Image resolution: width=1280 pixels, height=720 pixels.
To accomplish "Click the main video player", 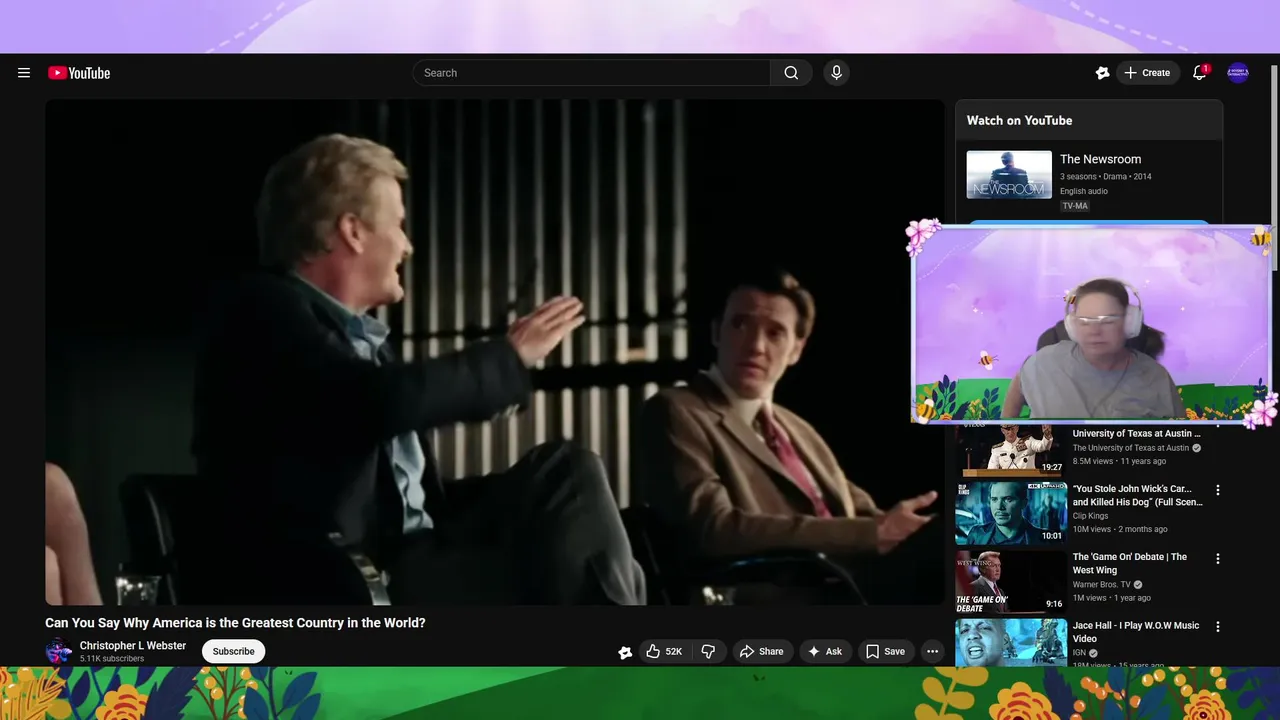I will click(495, 352).
